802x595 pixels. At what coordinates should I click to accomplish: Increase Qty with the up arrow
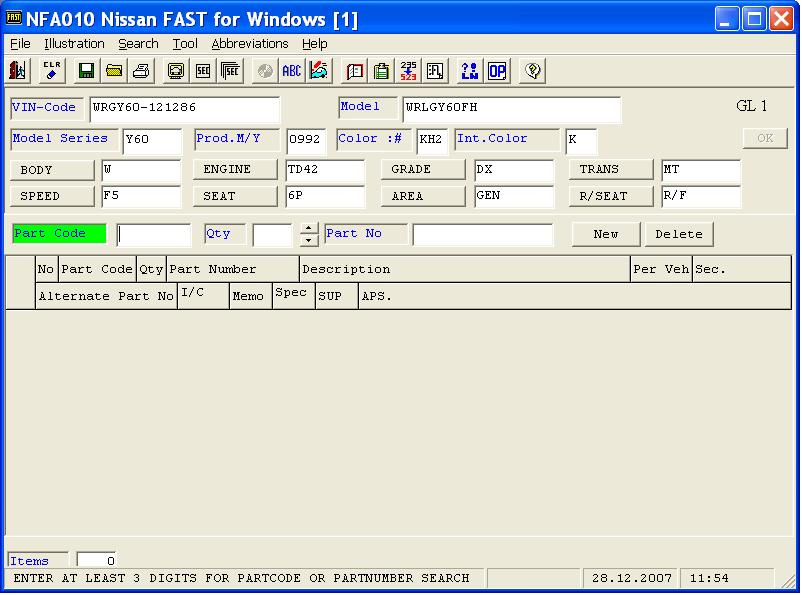pos(308,229)
